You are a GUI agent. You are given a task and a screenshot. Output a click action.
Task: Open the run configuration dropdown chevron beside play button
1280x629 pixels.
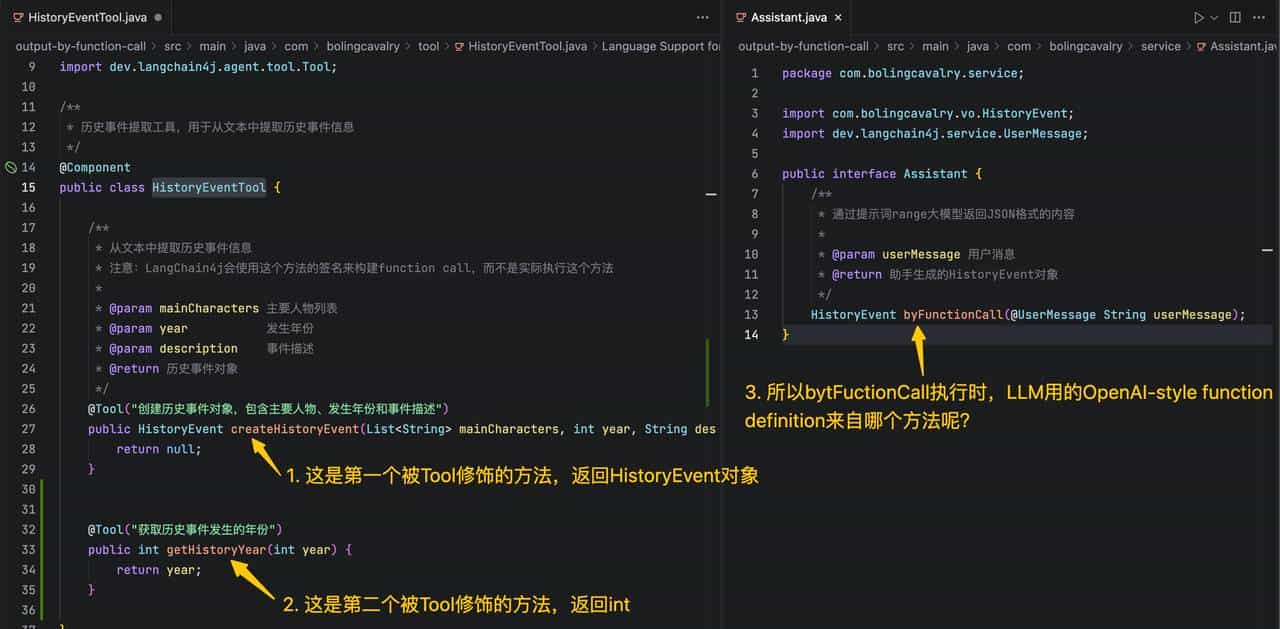(x=1215, y=17)
